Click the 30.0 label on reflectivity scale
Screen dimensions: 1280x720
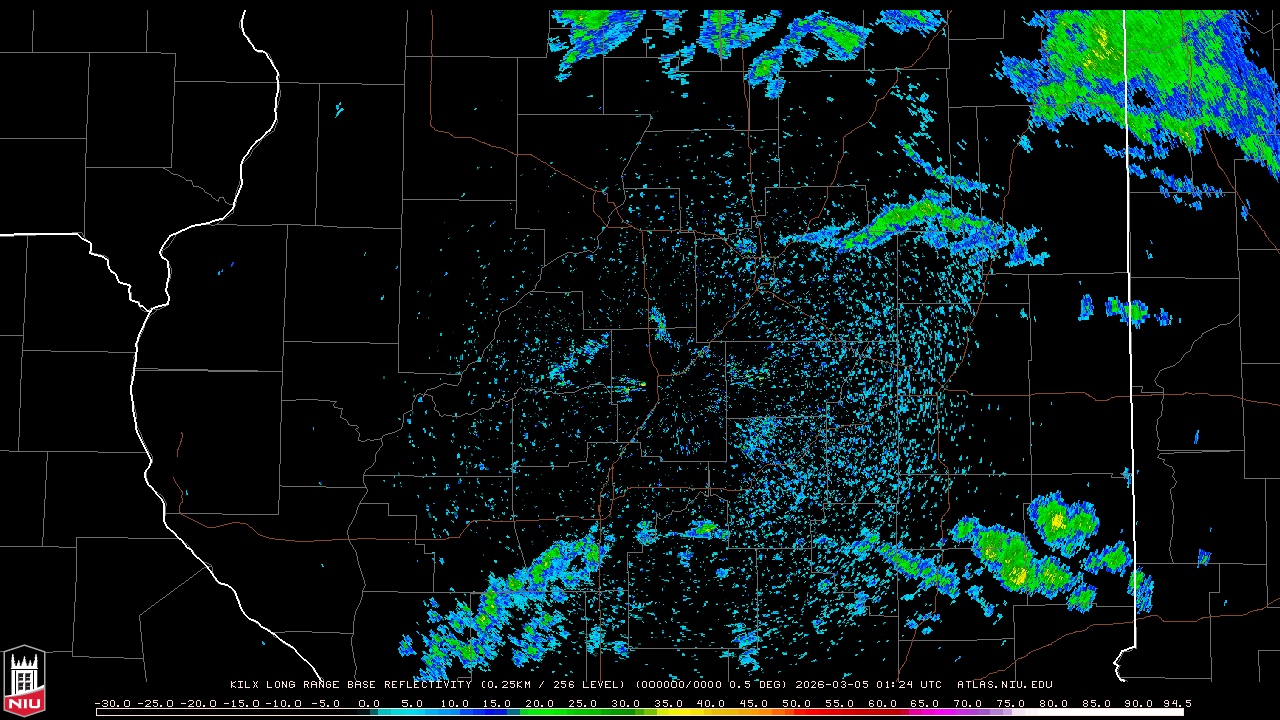click(x=626, y=703)
